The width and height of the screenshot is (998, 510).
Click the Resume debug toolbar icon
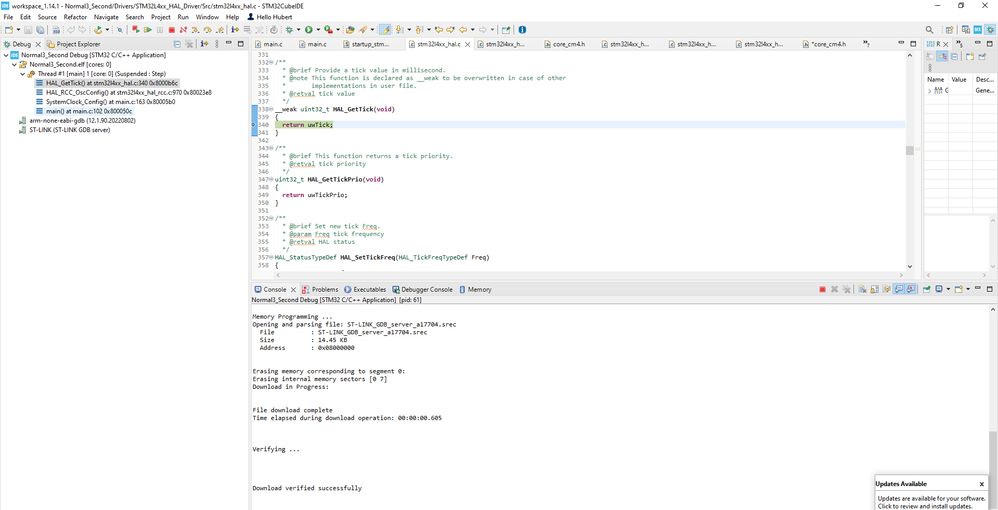(x=147, y=29)
